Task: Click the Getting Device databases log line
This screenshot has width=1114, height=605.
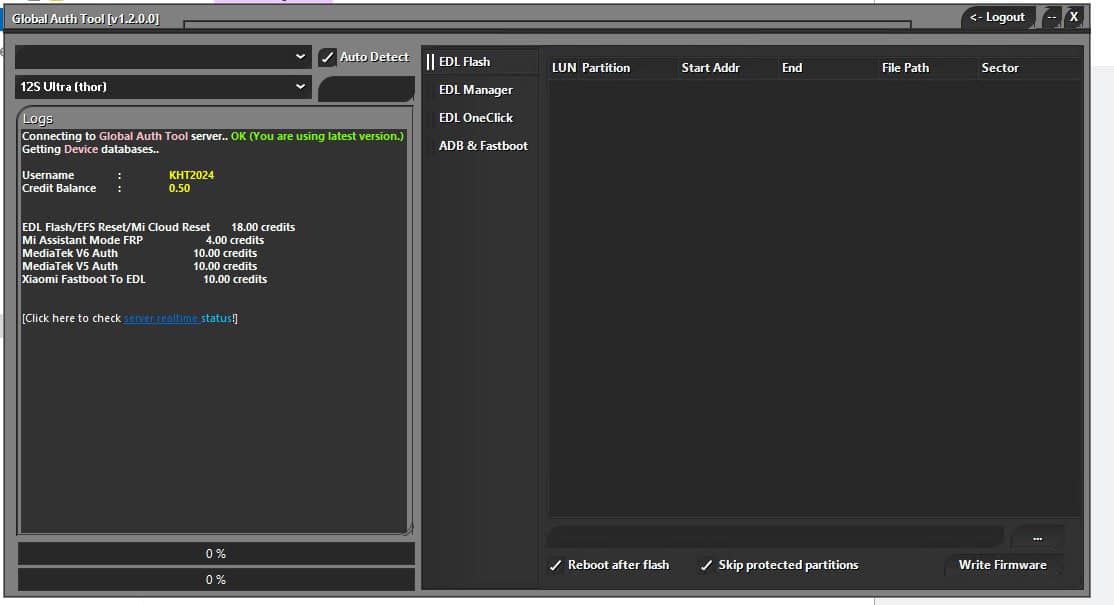Action: click(90, 150)
